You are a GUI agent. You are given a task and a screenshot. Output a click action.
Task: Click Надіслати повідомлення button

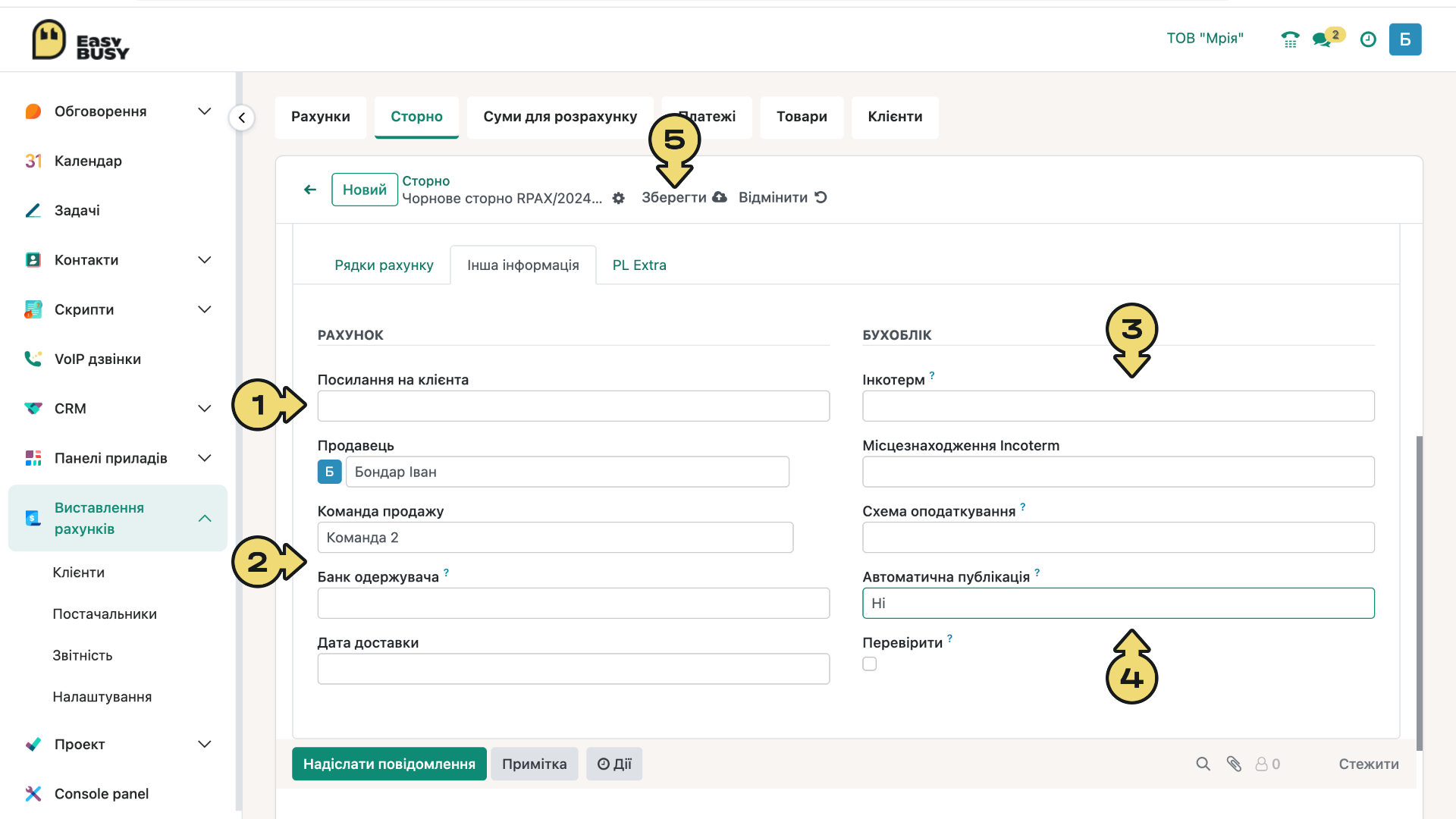[x=389, y=764]
